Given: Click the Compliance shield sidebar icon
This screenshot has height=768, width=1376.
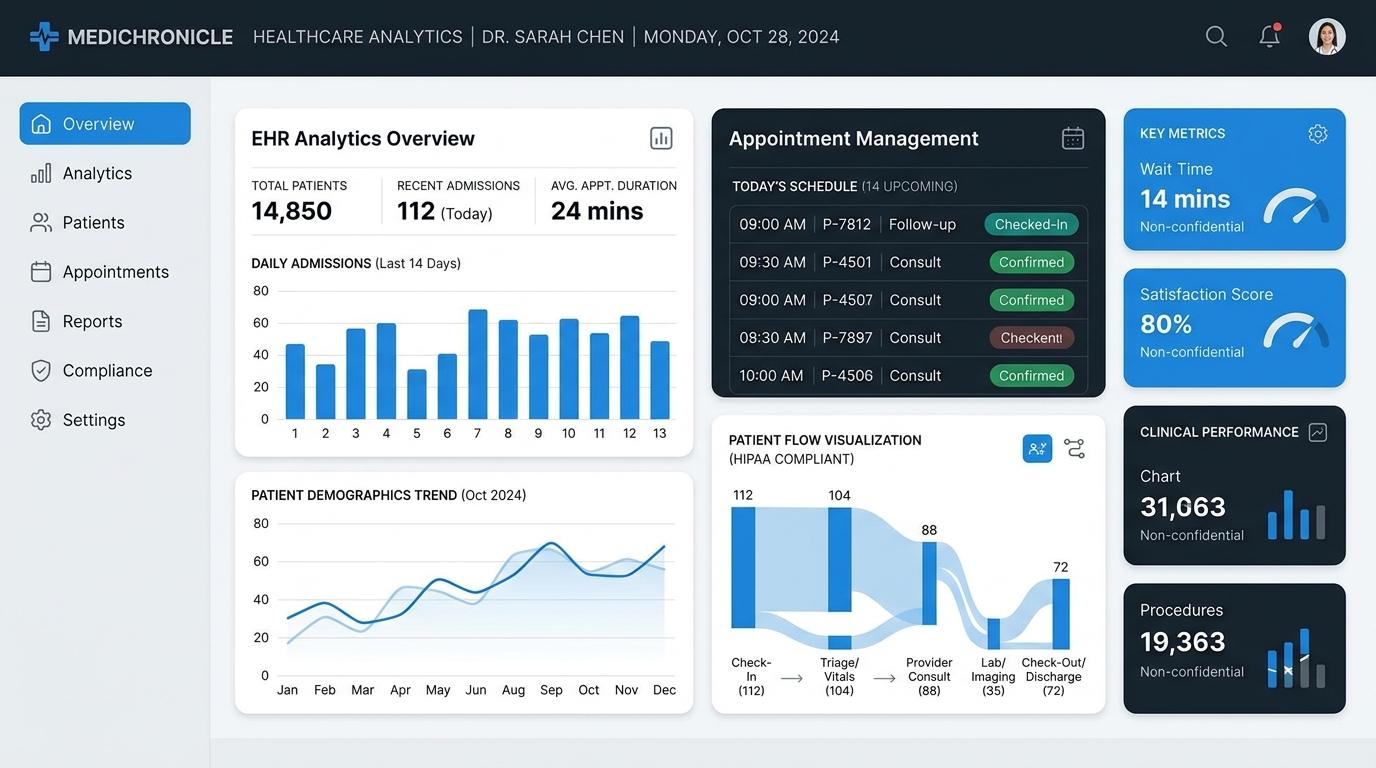Looking at the screenshot, I should 41,370.
